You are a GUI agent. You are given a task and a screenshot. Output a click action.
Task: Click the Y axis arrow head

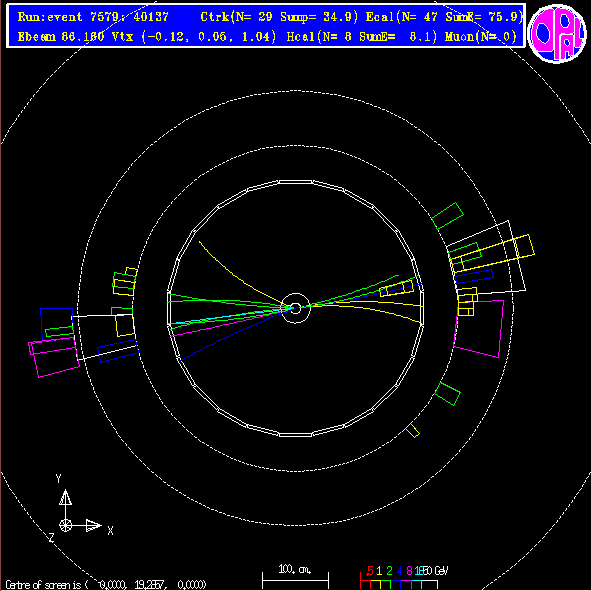click(x=65, y=497)
